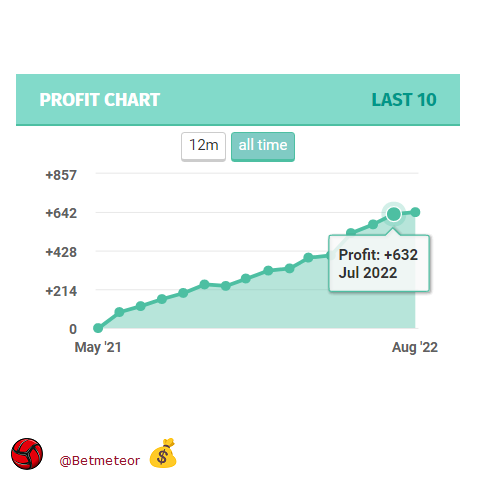This screenshot has width=480, height=480.
Task: Click the first data point at zero
Action: (x=98, y=328)
